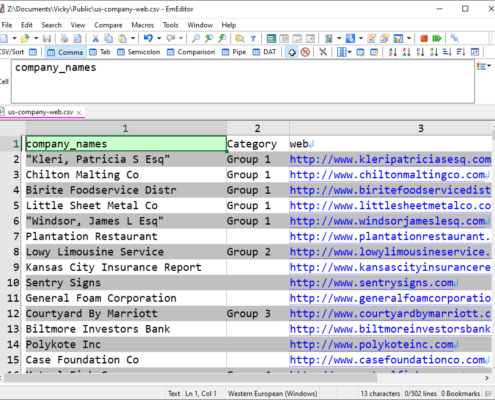495x400 pixels.
Task: Click the Open file folder icon
Action: [x=25, y=38]
